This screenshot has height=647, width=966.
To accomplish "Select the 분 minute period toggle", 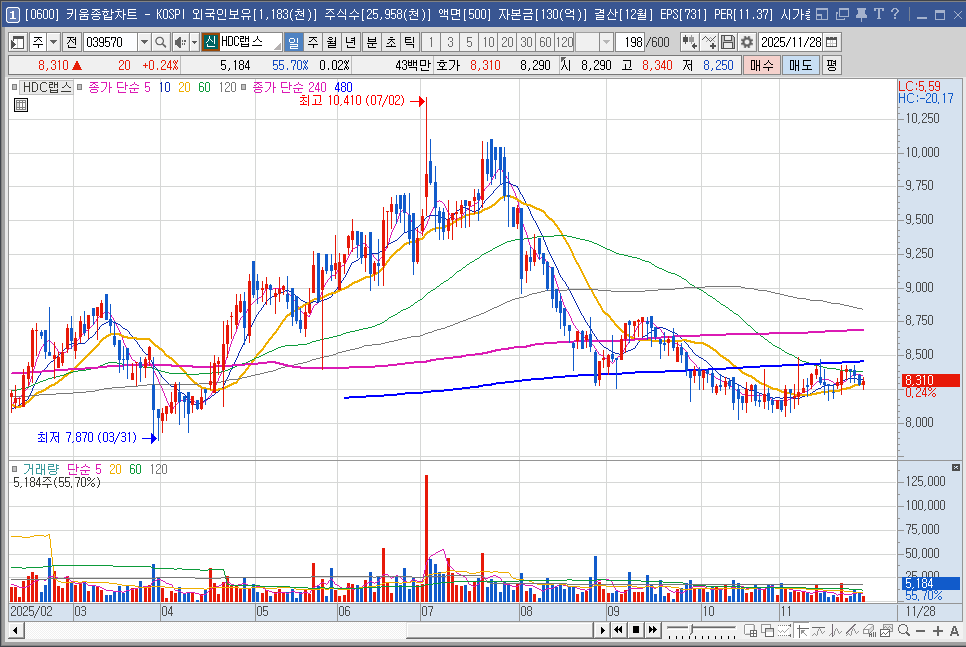I will point(372,42).
